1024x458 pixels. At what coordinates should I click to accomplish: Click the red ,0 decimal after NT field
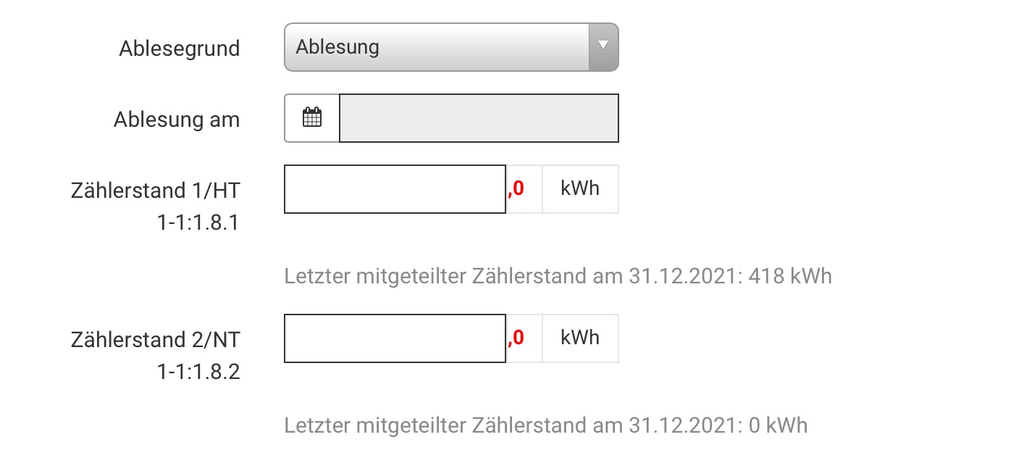(x=517, y=338)
